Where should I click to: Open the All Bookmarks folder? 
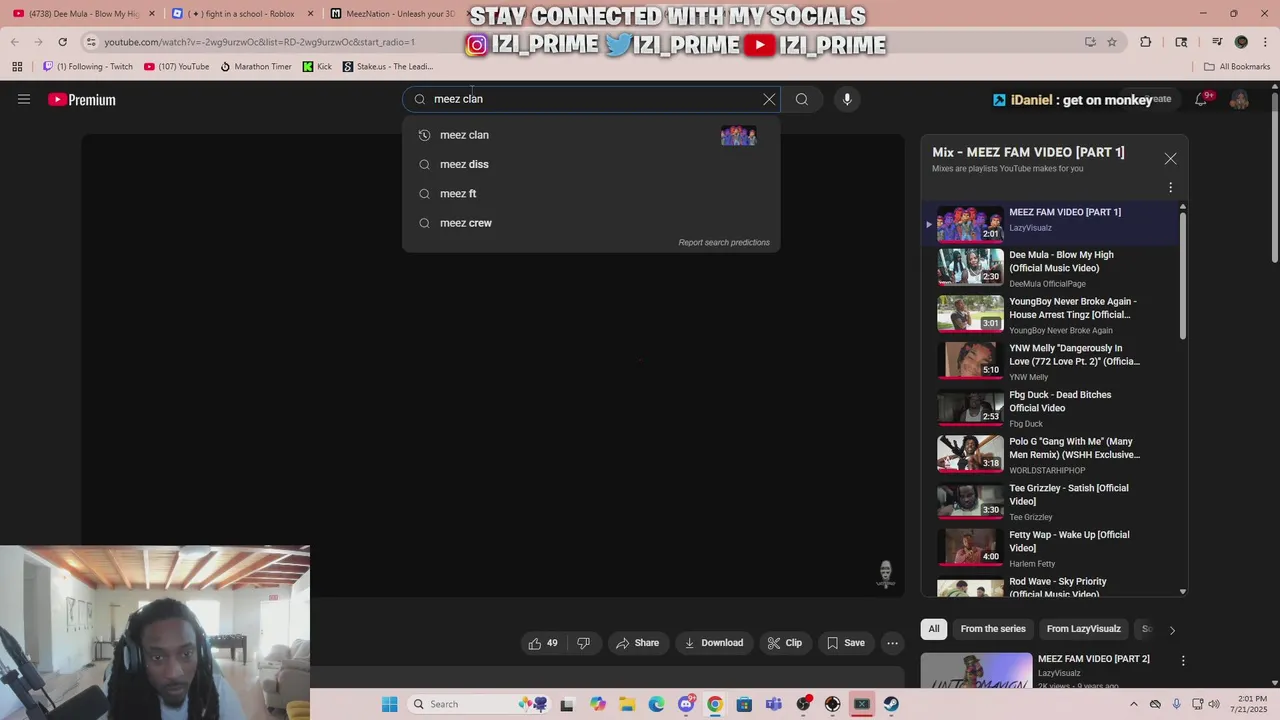1237,67
